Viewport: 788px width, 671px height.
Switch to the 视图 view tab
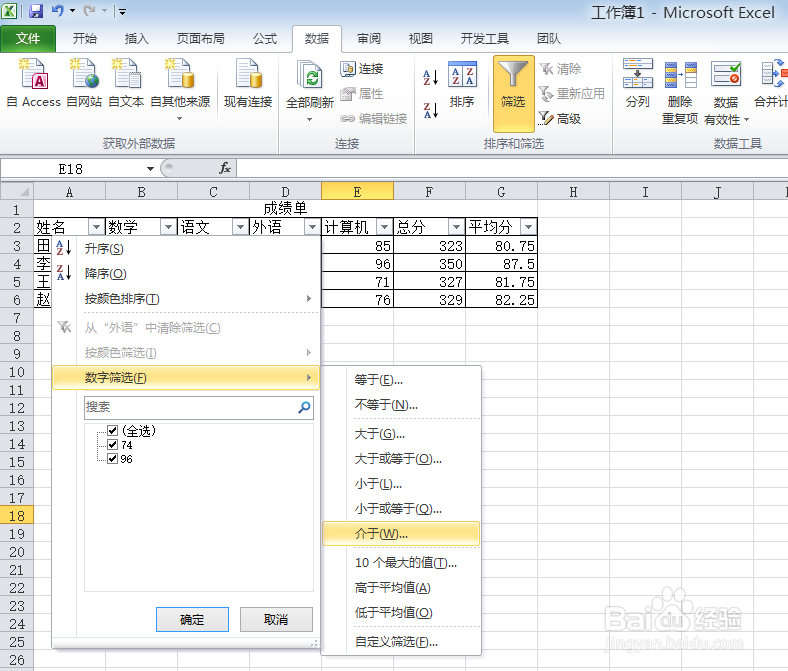pyautogui.click(x=421, y=39)
